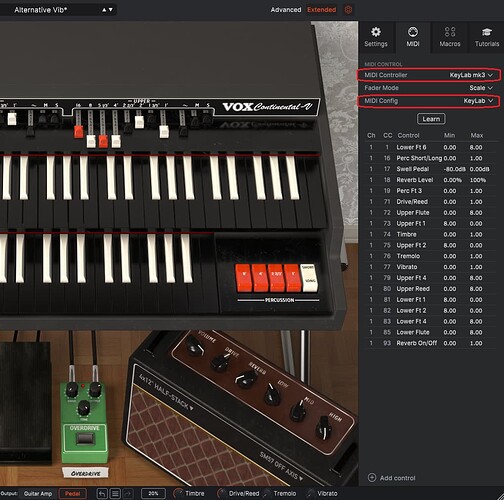Open the history list icon in bottom toolbar
Viewport: 504px width, 500px height.
(x=115, y=493)
